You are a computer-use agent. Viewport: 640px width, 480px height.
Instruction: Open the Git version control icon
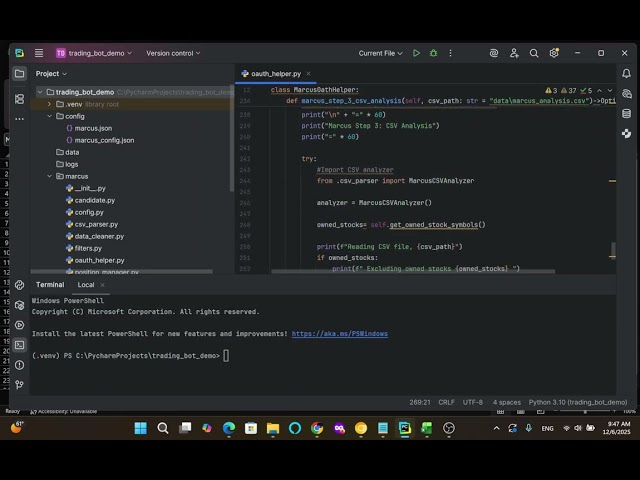pos(19,384)
